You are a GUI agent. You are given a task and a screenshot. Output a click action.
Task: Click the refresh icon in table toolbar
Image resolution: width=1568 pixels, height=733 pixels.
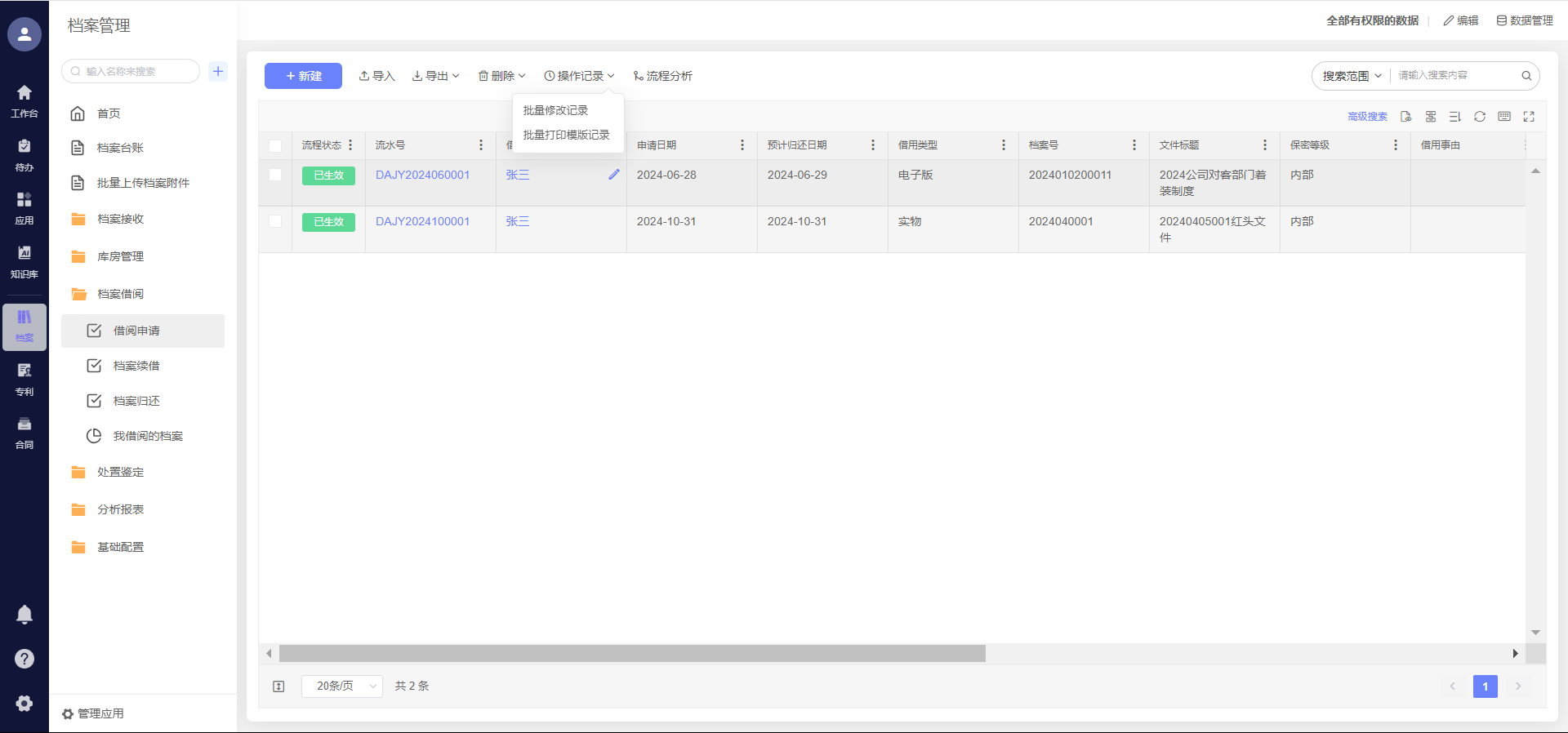tap(1479, 117)
